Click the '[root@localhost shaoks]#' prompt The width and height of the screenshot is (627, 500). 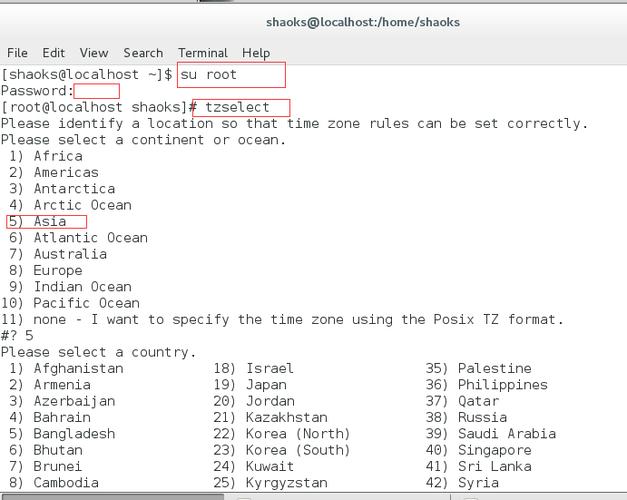(99, 107)
